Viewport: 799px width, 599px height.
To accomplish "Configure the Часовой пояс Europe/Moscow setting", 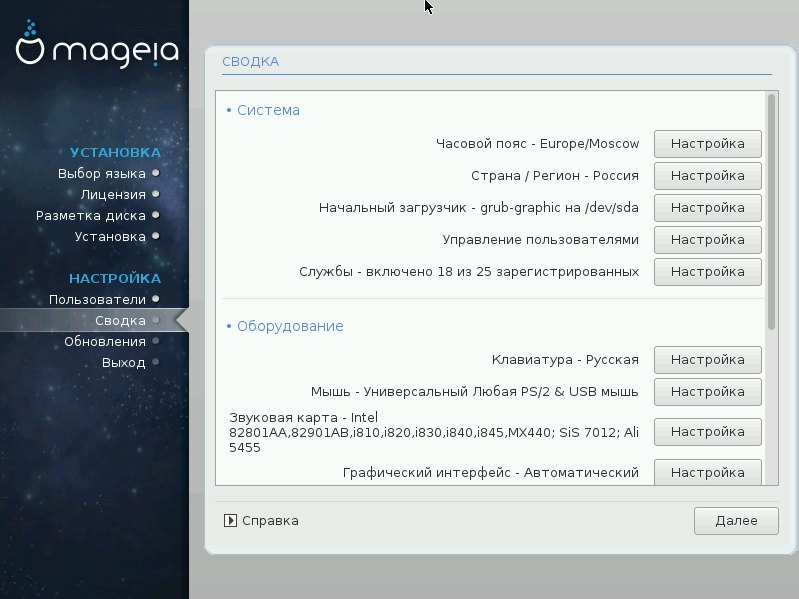I will pyautogui.click(x=707, y=144).
